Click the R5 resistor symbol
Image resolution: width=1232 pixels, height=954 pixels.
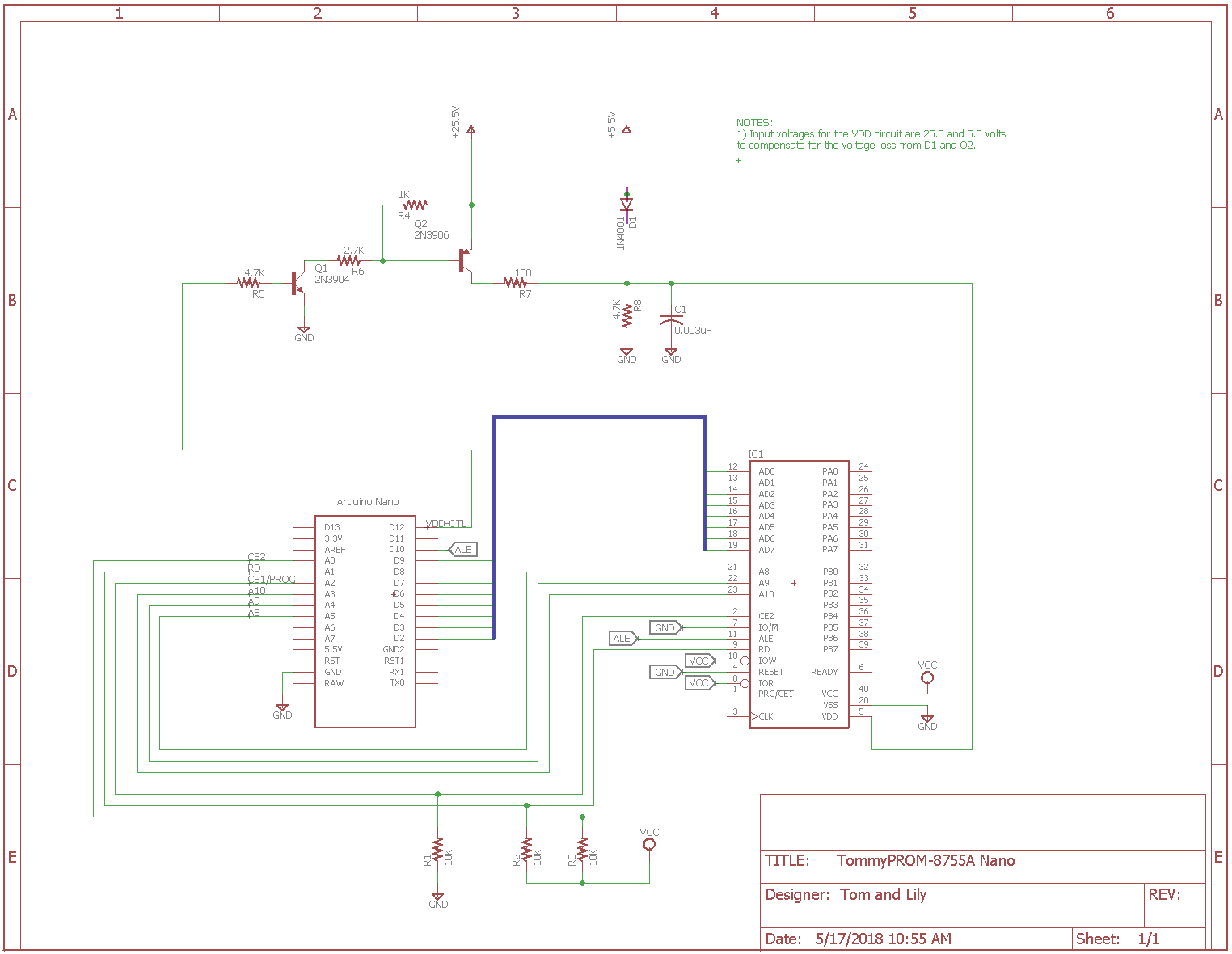click(x=249, y=283)
